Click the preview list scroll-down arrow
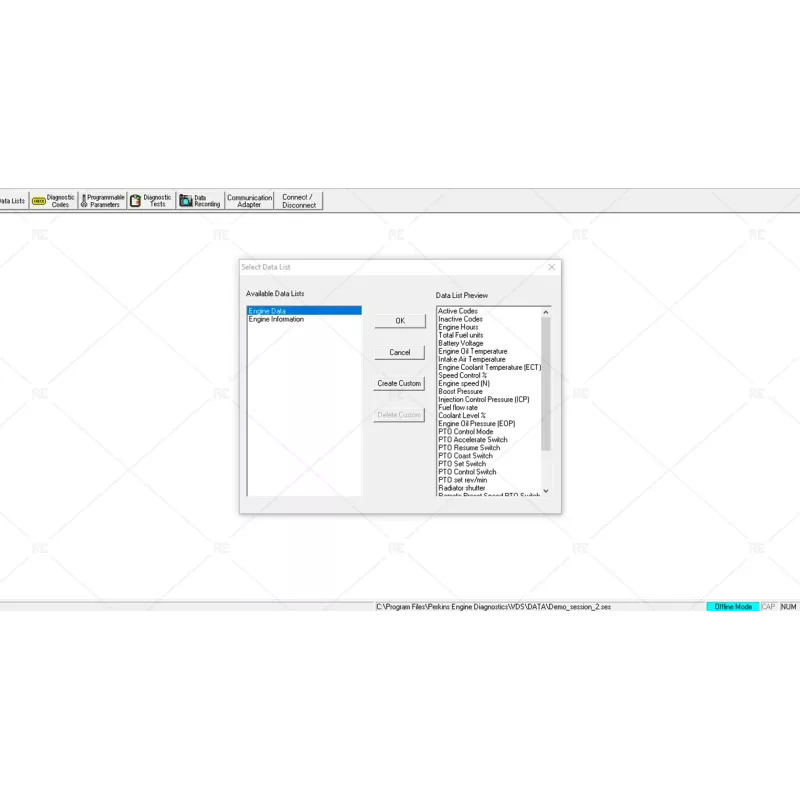This screenshot has height=800, width=800. (546, 492)
